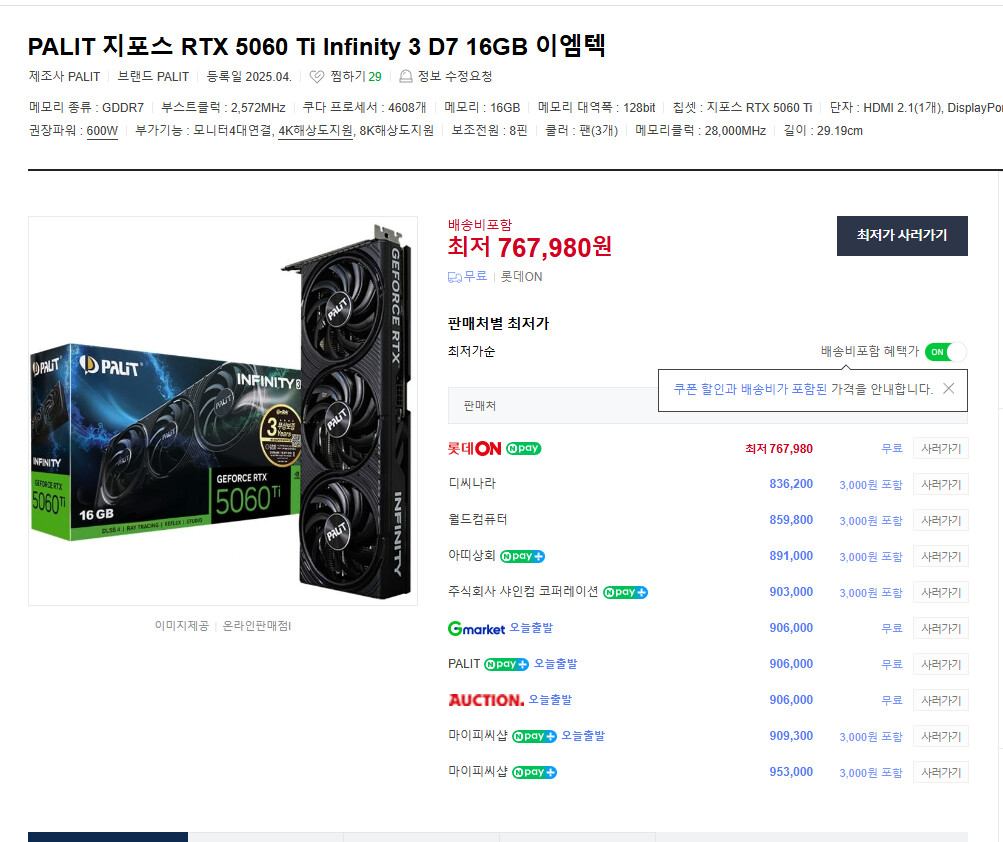Click the 최저가 사러가기 button

coord(902,235)
